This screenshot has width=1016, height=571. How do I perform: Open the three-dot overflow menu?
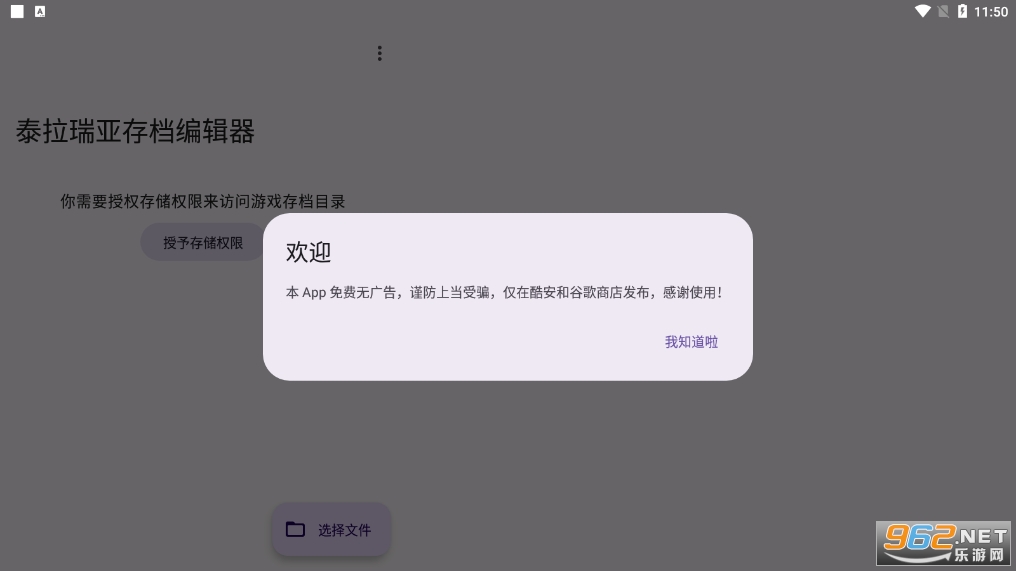(x=380, y=54)
